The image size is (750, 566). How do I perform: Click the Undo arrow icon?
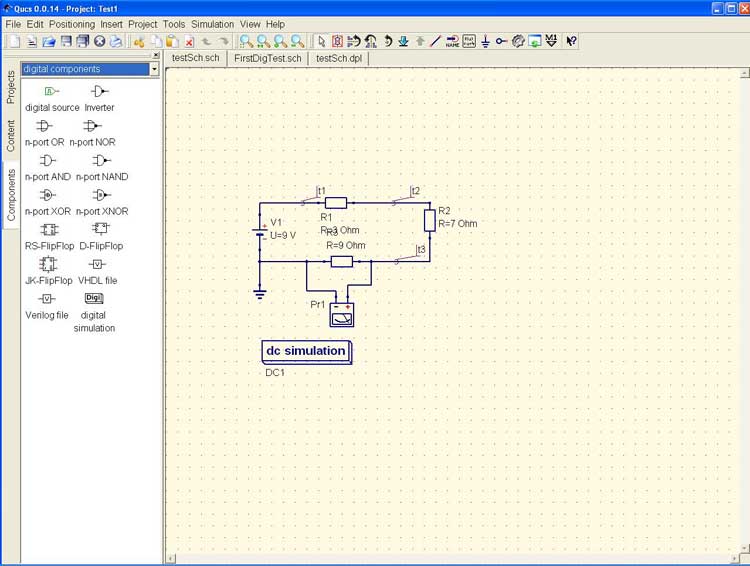click(206, 42)
